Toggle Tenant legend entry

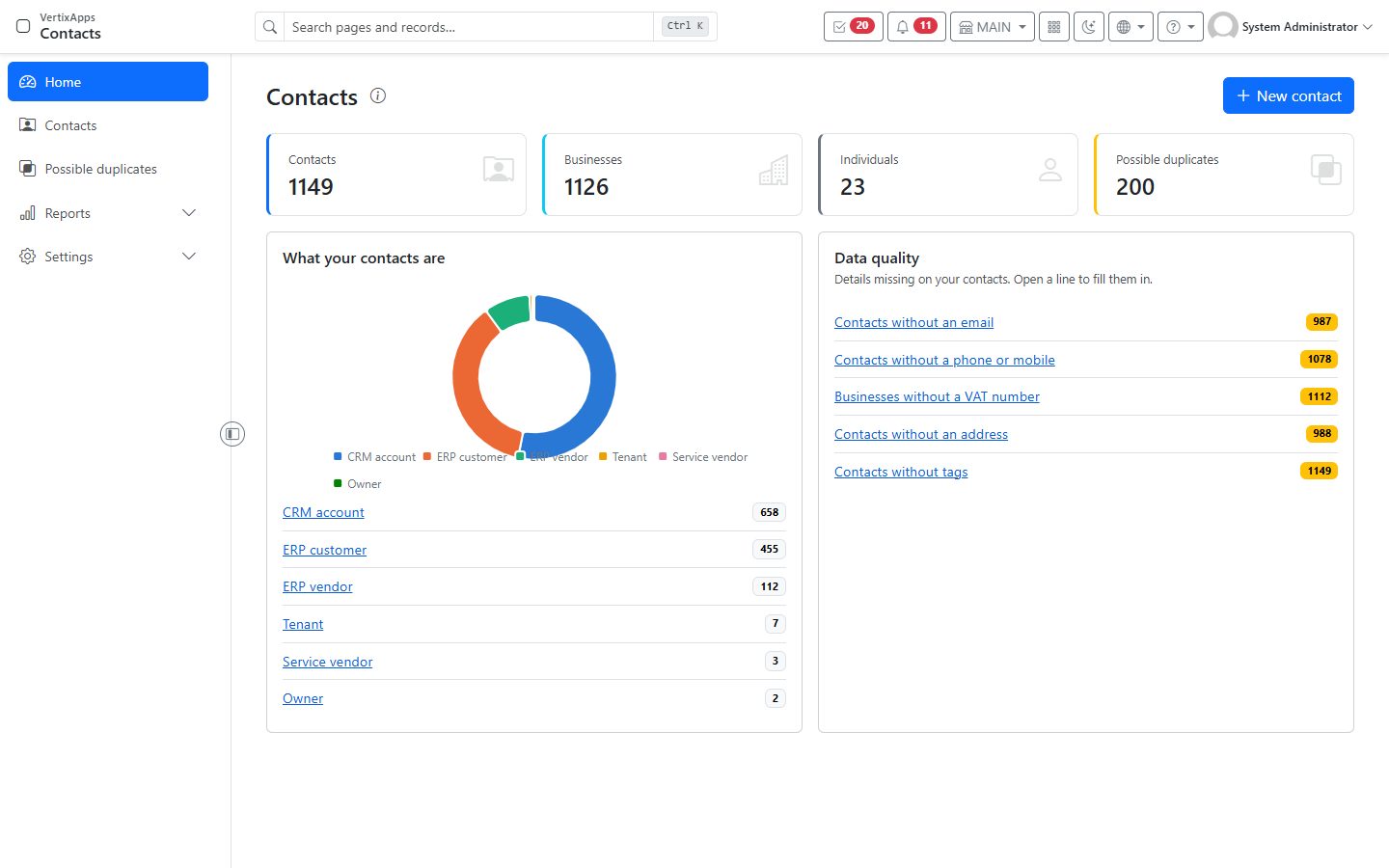pos(622,457)
